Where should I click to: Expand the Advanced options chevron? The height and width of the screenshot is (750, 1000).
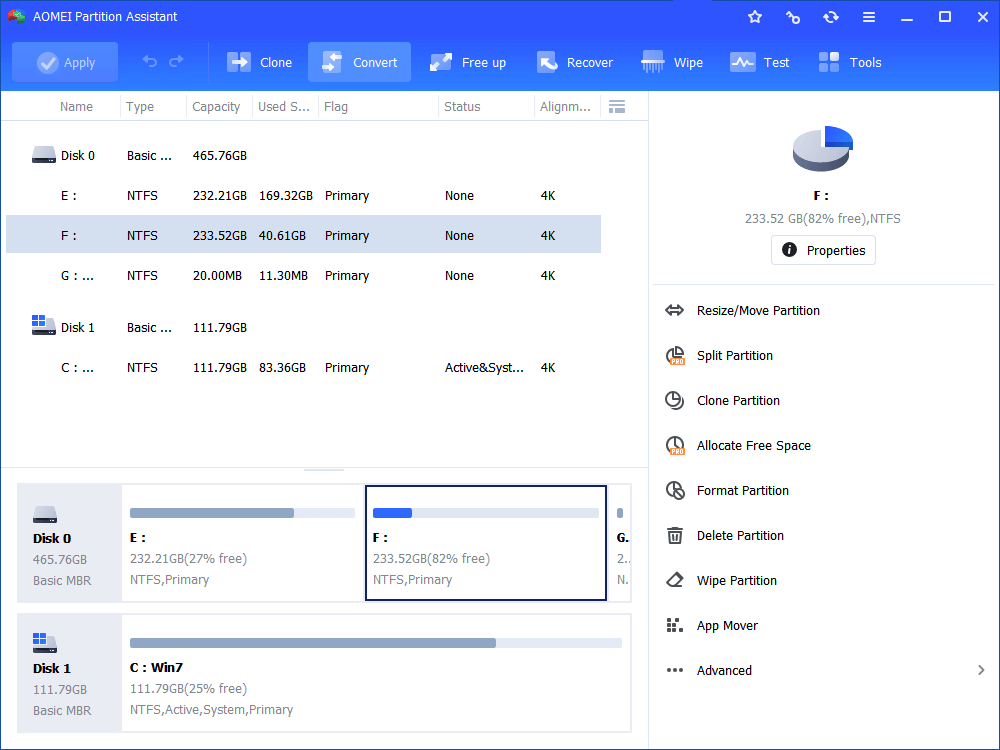click(x=981, y=671)
